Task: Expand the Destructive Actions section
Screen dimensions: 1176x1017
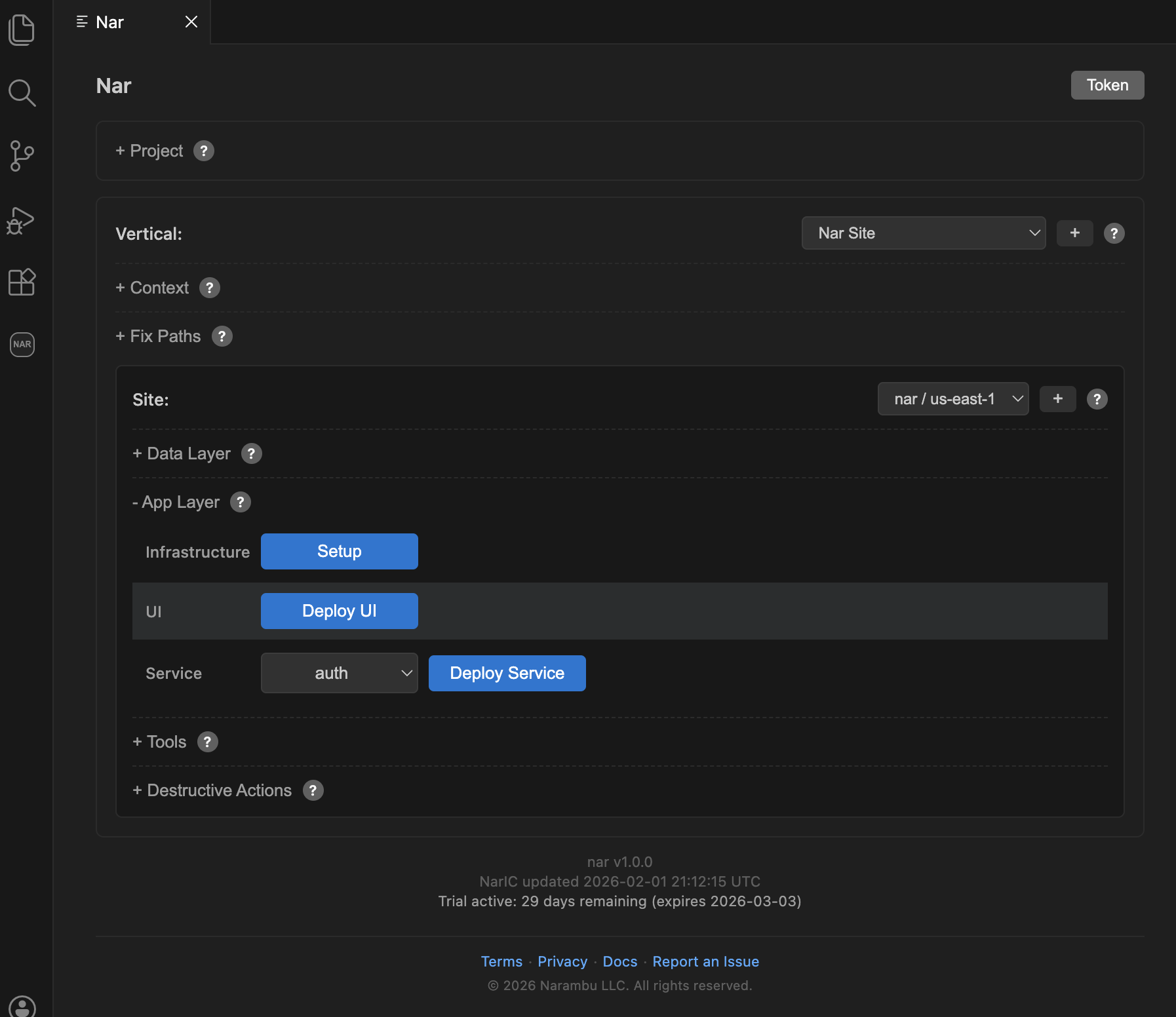Action: click(212, 790)
